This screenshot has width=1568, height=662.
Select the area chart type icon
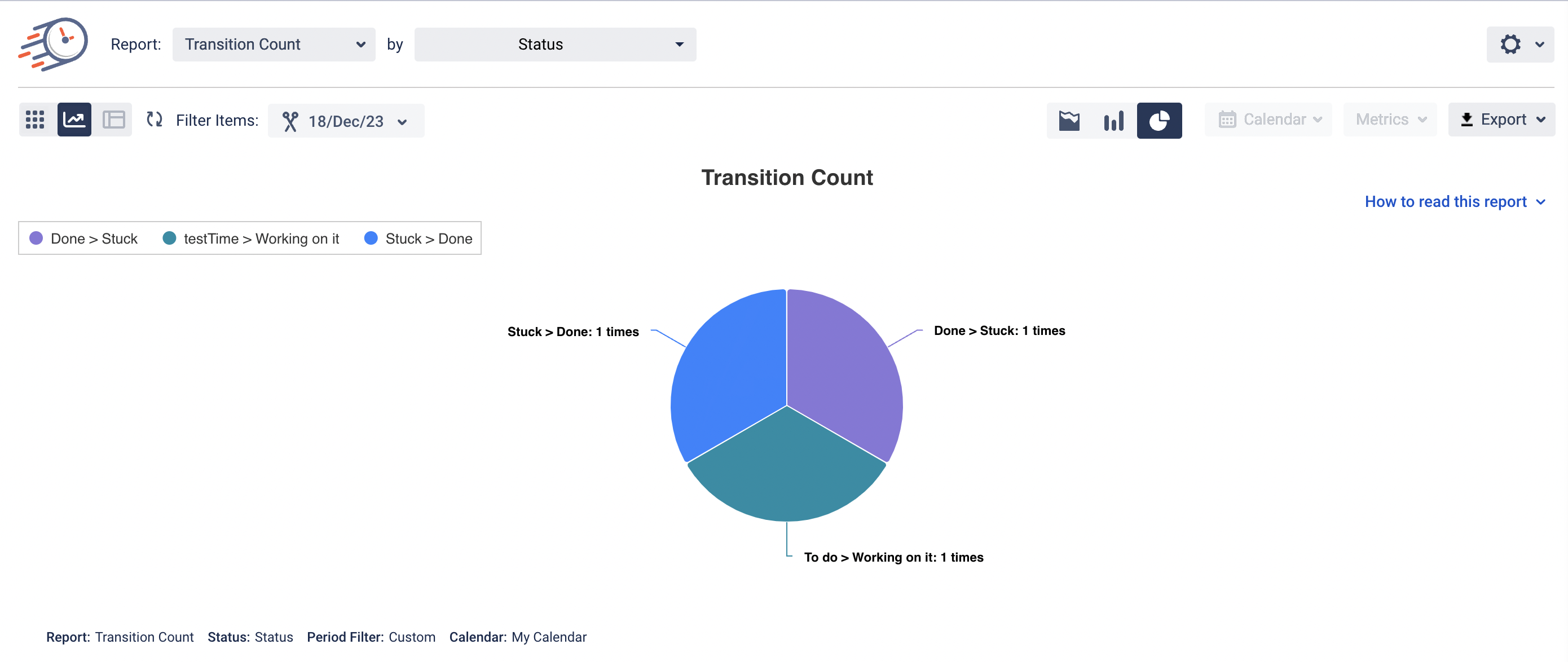pyautogui.click(x=1069, y=121)
